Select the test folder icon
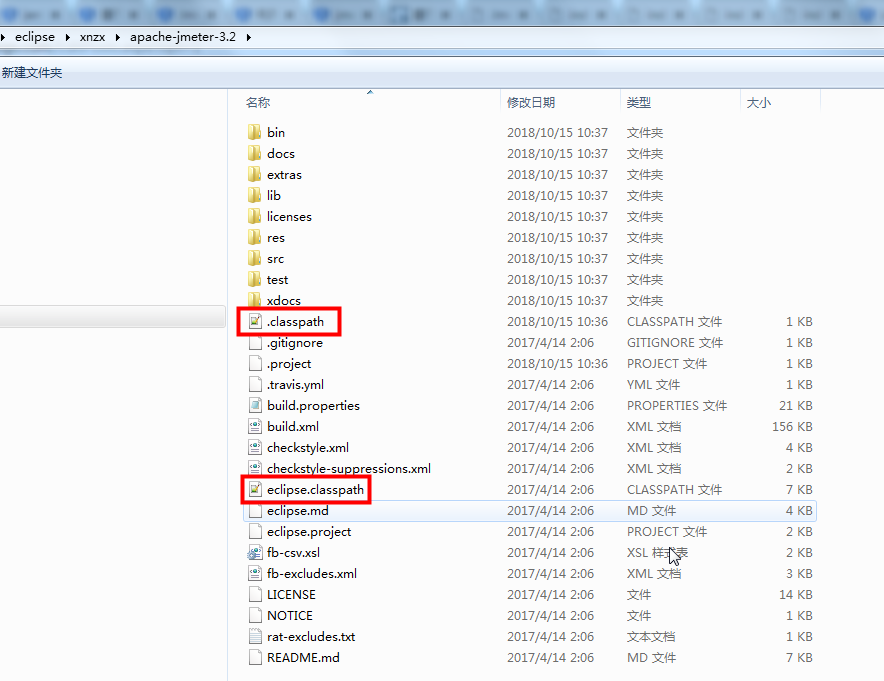This screenshot has width=884, height=681. [x=254, y=280]
